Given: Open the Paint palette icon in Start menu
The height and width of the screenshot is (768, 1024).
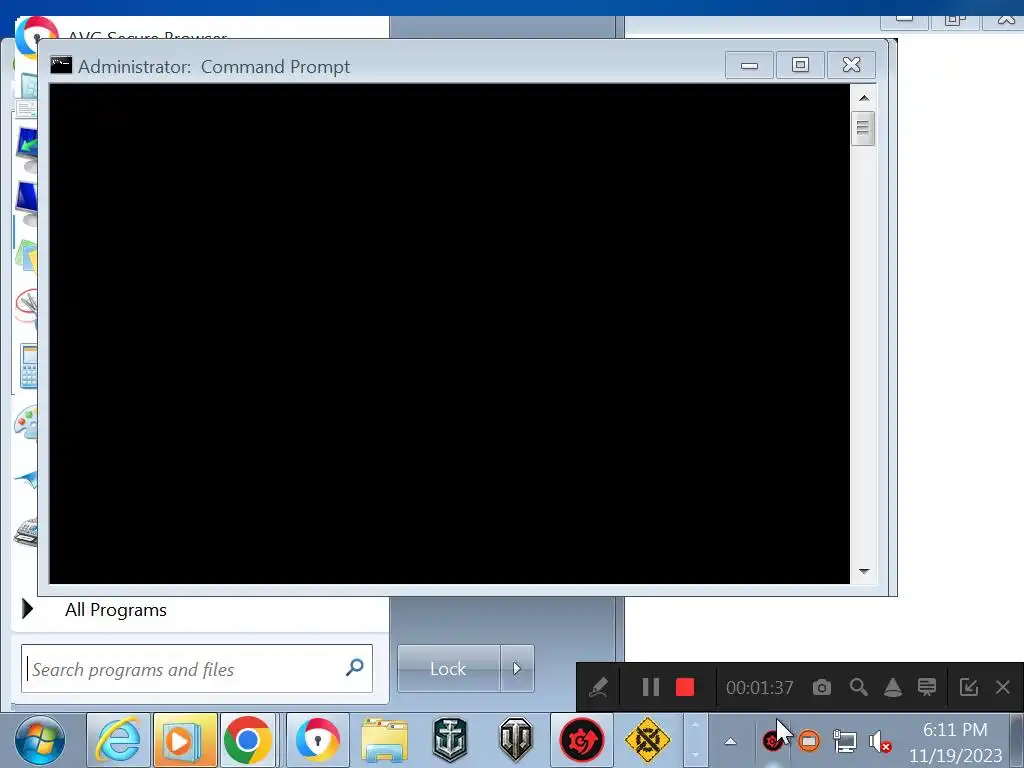Looking at the screenshot, I should (x=26, y=423).
